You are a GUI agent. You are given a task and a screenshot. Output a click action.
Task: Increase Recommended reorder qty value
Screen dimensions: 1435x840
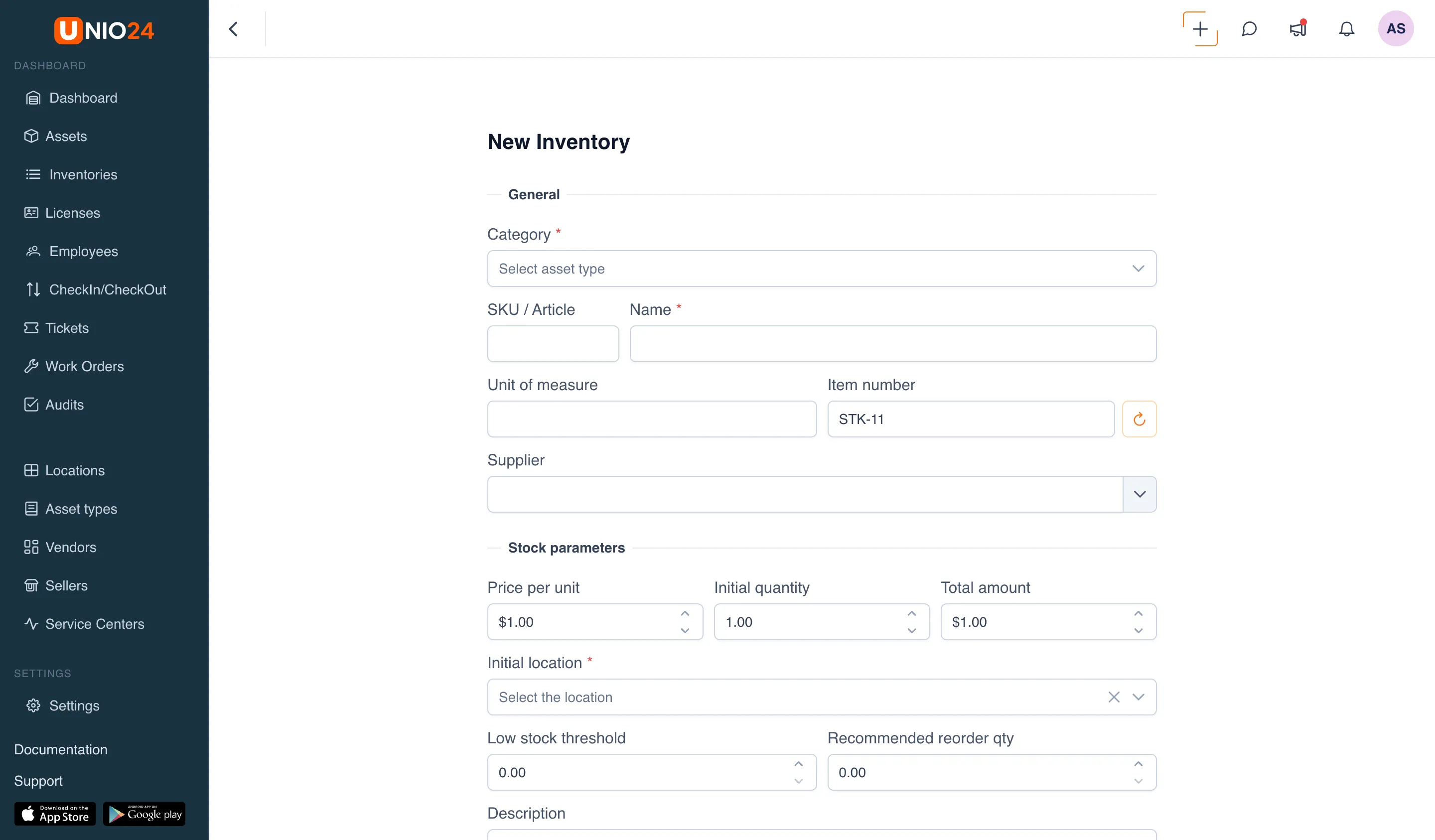pyautogui.click(x=1138, y=764)
